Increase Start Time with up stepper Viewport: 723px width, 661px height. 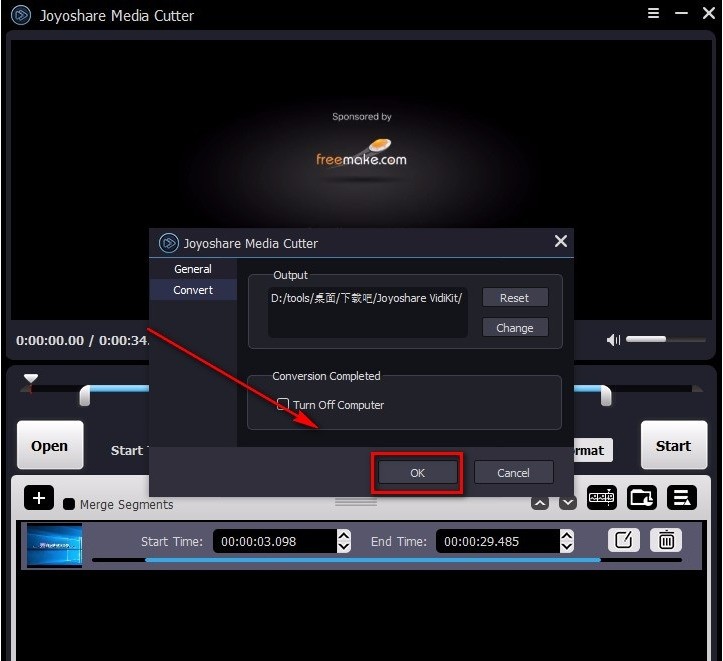coord(344,535)
